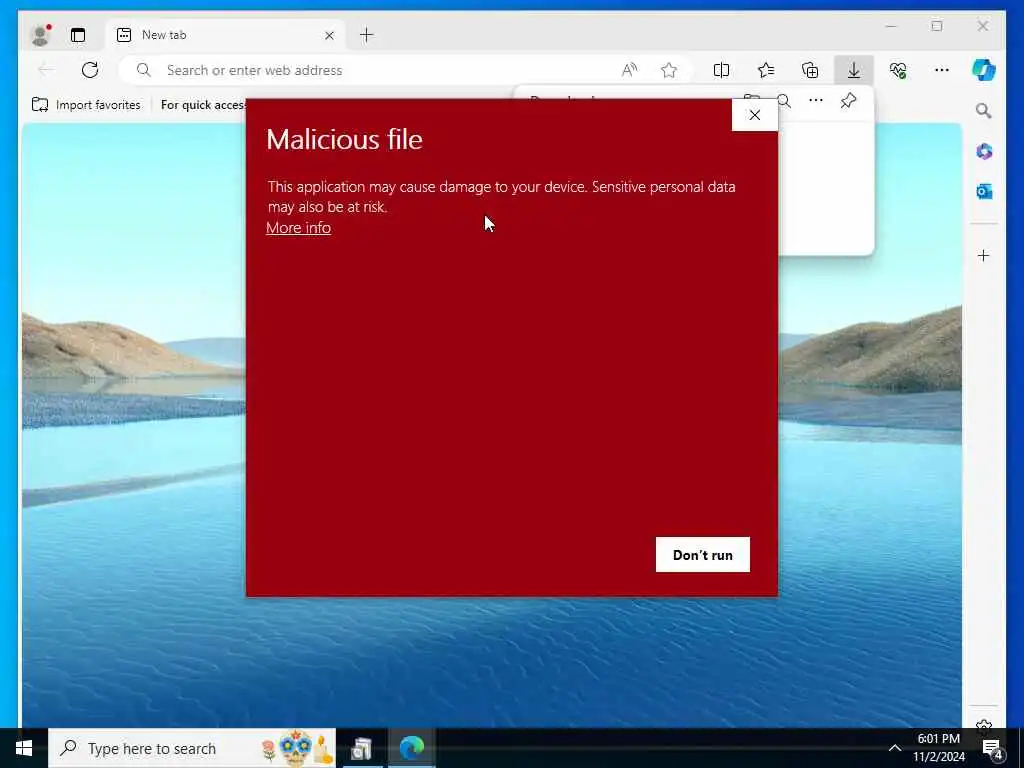Pin the Downloads panel
This screenshot has height=768, width=1024.
click(x=848, y=101)
